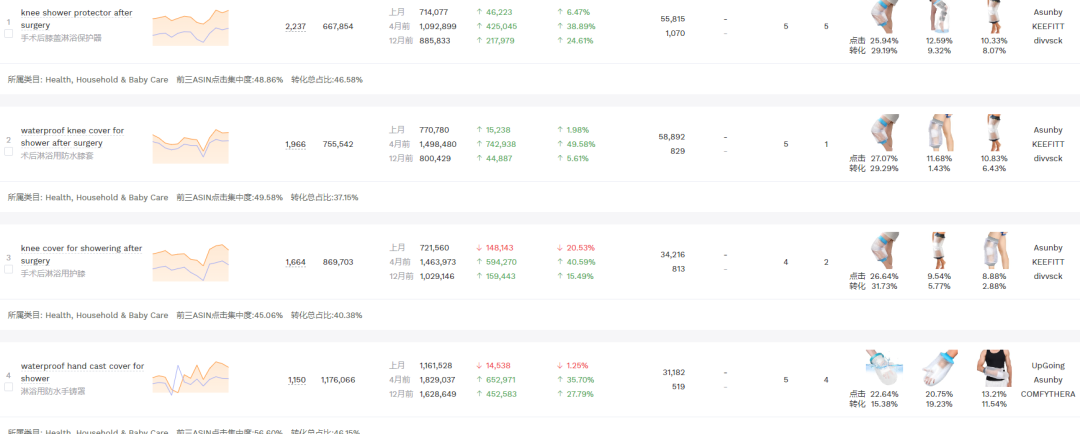Click the underlined 2,237 value
Image resolution: width=1080 pixels, height=434 pixels.
[x=295, y=26]
